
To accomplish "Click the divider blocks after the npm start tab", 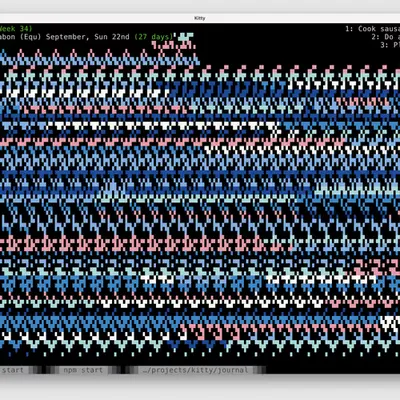I will point(122,370).
